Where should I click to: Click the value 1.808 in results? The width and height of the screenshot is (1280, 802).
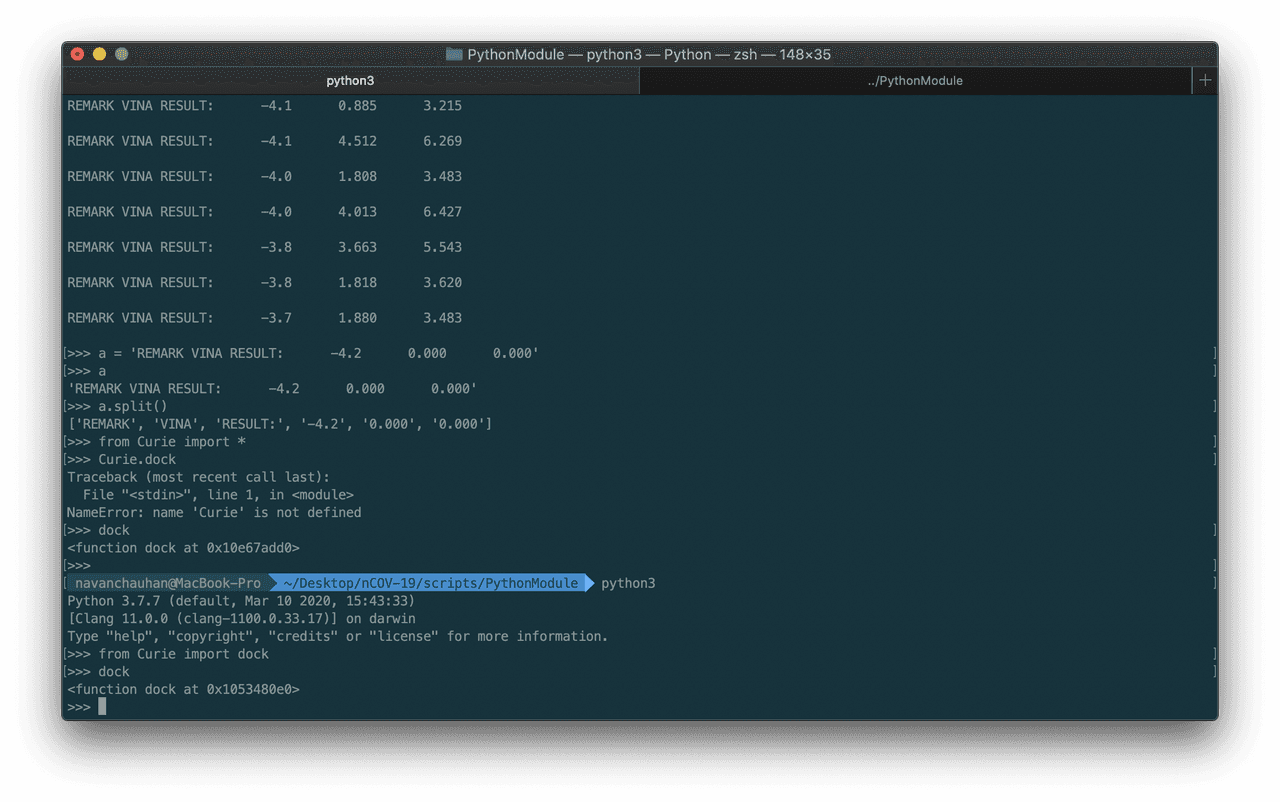[357, 176]
